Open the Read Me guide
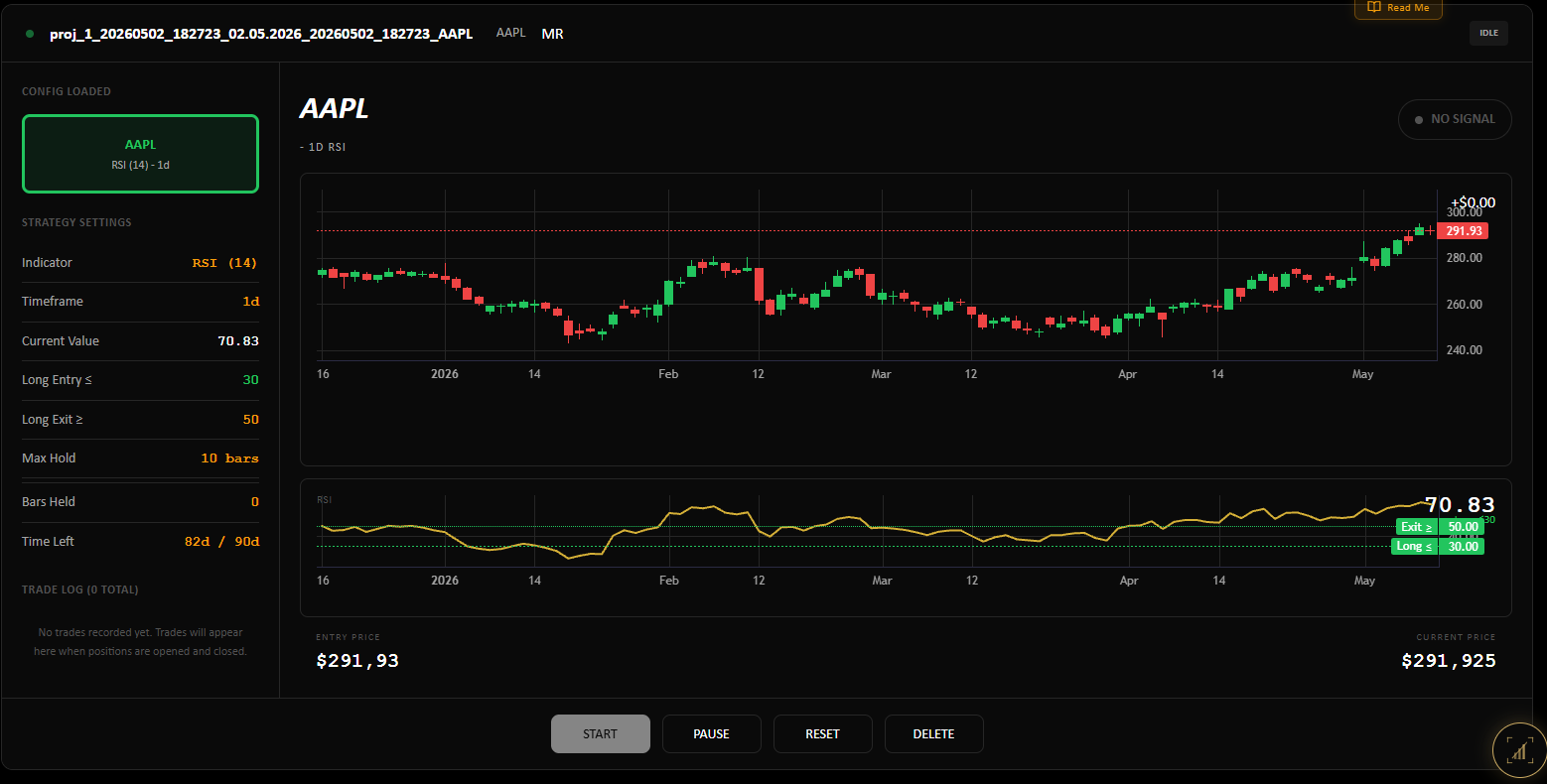 click(1398, 8)
